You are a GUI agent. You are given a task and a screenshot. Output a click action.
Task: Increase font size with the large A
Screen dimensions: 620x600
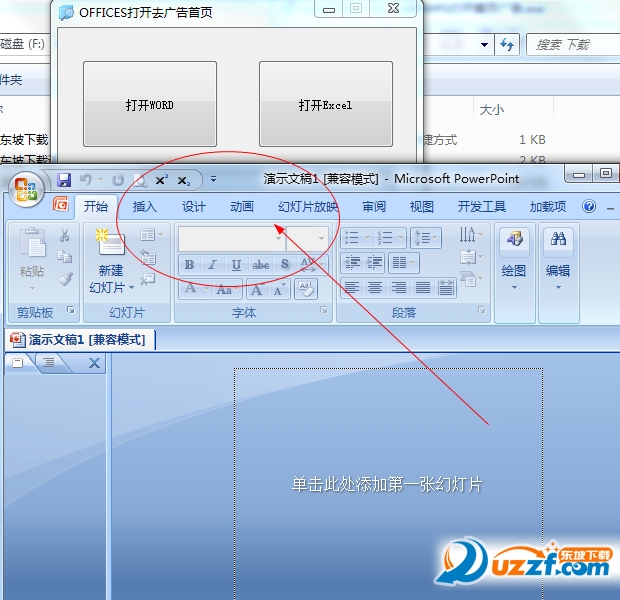tap(257, 289)
